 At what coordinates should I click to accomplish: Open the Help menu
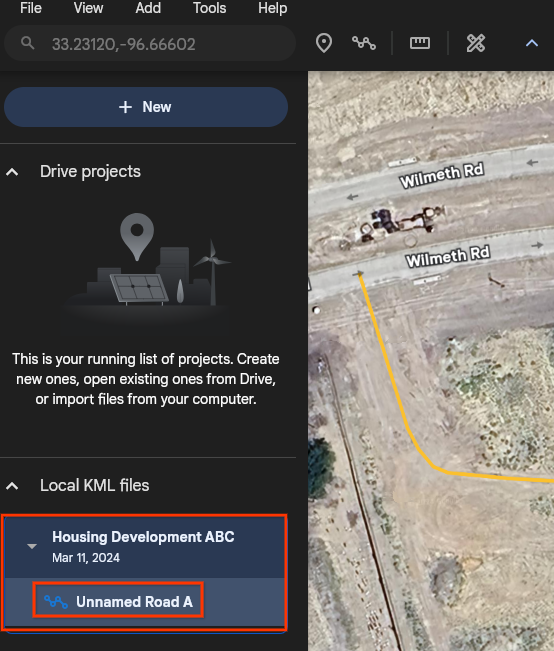(272, 8)
